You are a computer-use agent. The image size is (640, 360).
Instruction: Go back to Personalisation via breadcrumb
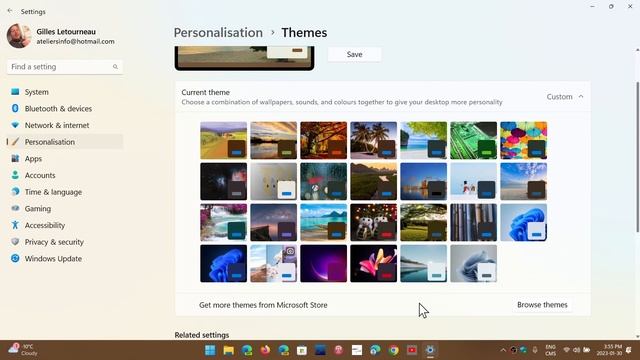pyautogui.click(x=218, y=33)
